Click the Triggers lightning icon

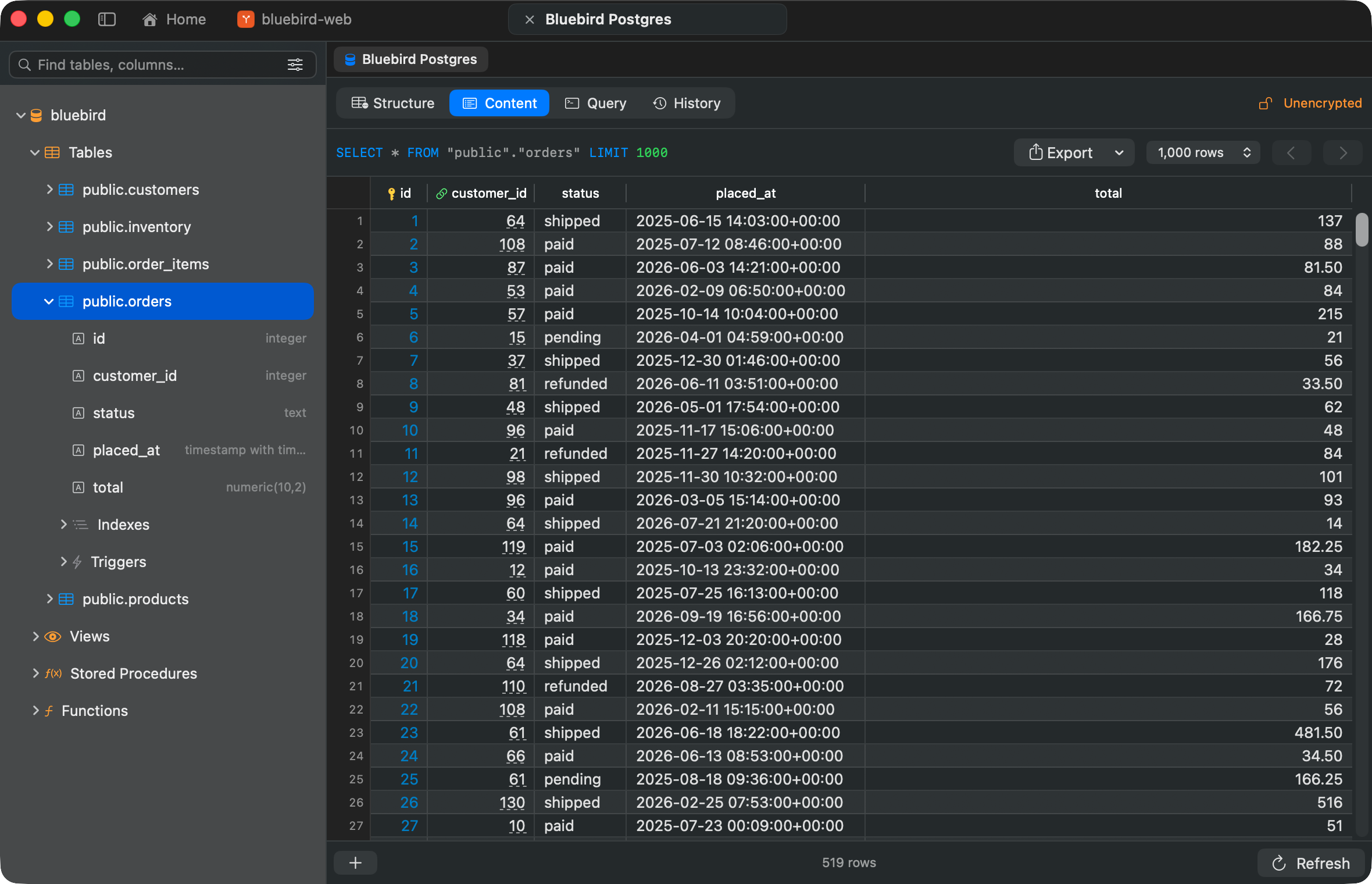[x=77, y=562]
